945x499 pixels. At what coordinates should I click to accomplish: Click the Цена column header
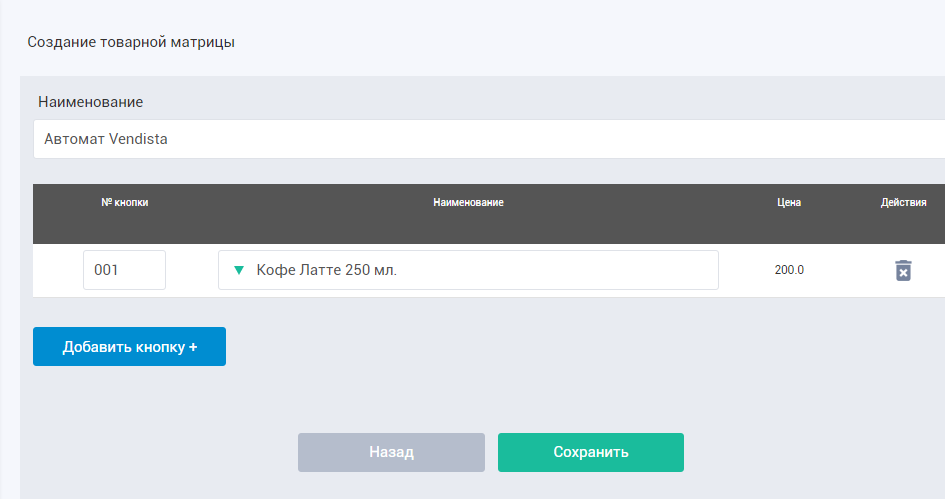(789, 203)
